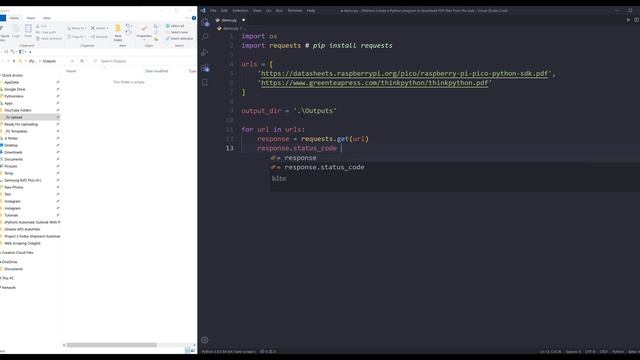Open Run and Debug view in VS Code
The width and height of the screenshot is (640, 360).
point(205,52)
